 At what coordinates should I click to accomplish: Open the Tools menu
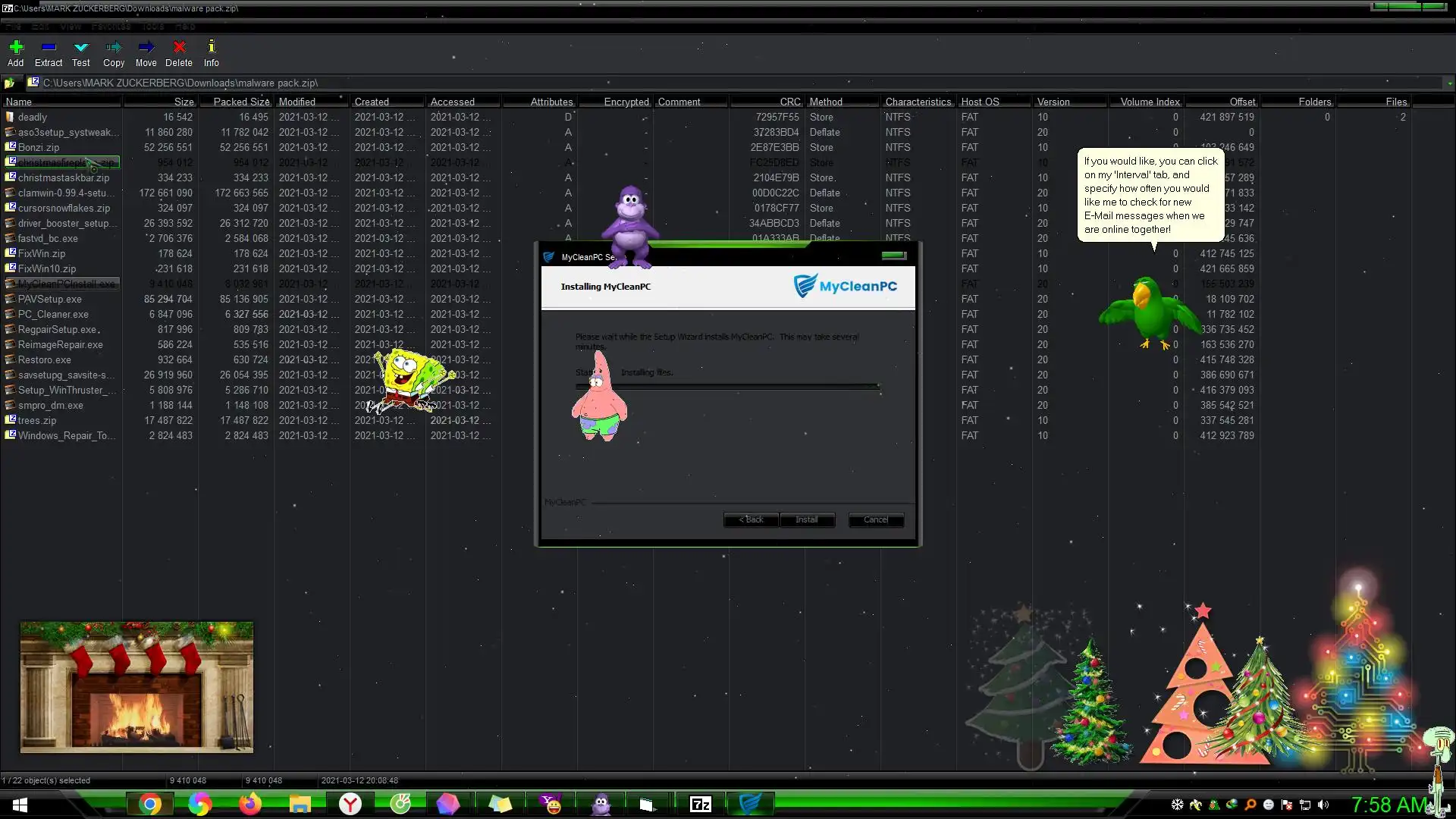(153, 27)
